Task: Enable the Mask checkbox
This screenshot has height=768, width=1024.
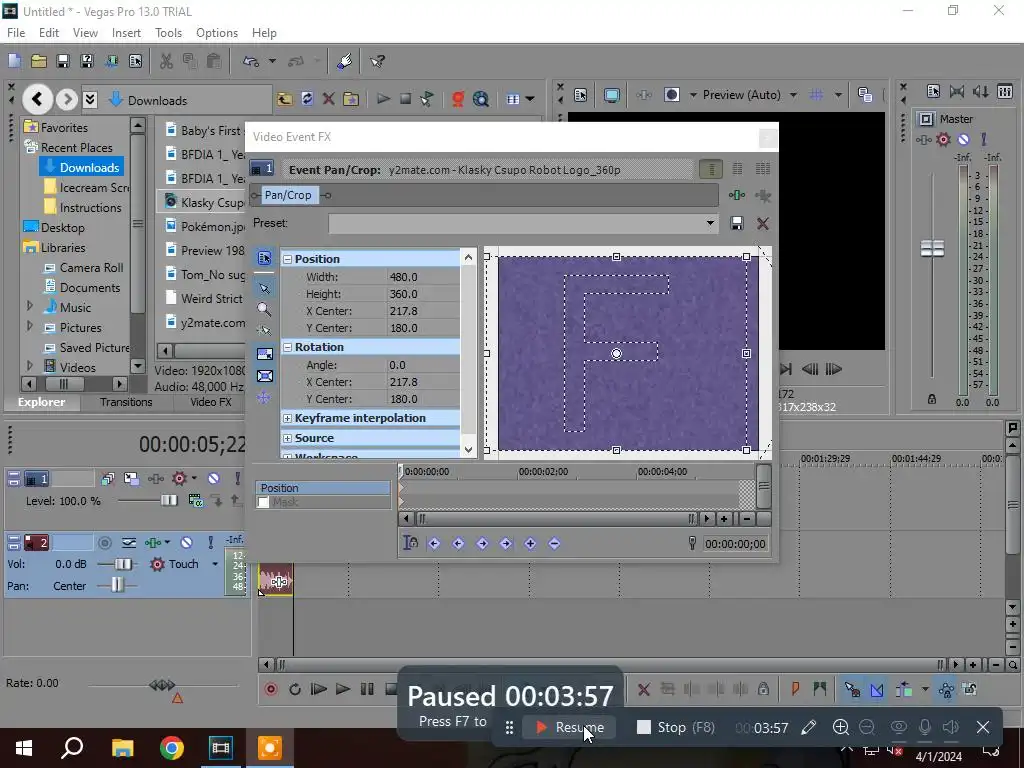Action: 263,502
